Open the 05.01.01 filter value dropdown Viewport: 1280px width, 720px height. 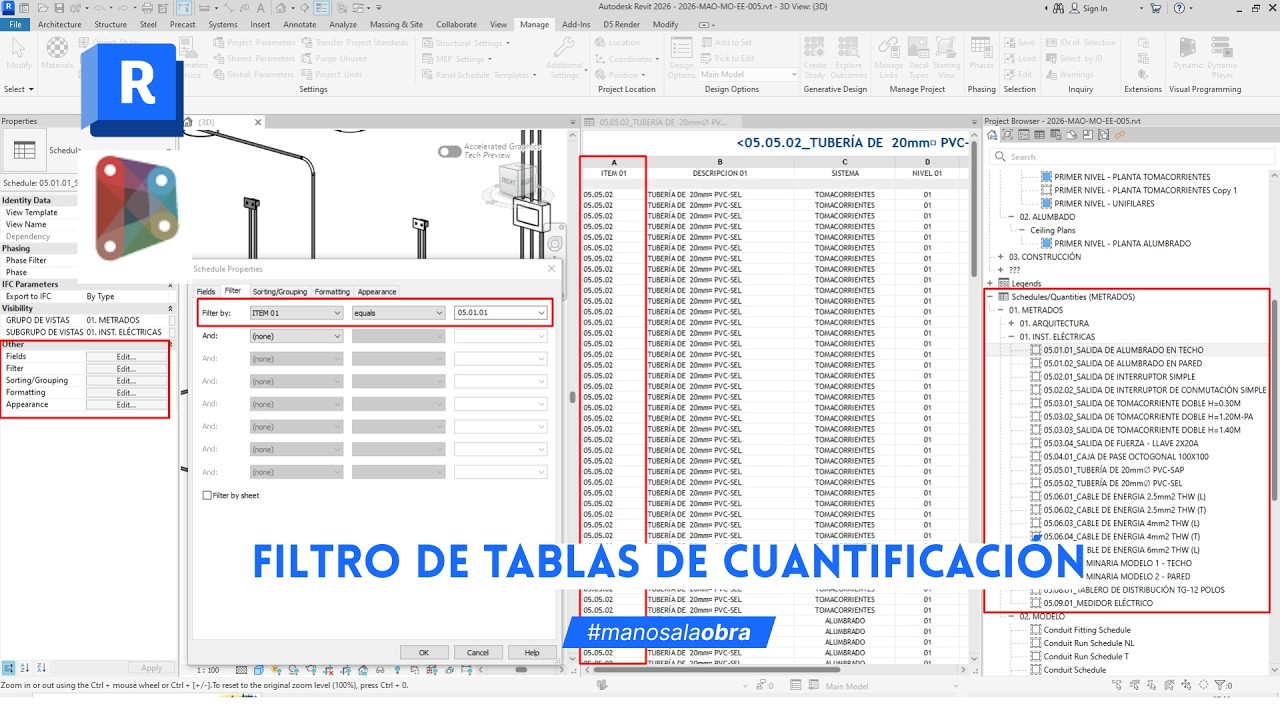click(x=500, y=312)
